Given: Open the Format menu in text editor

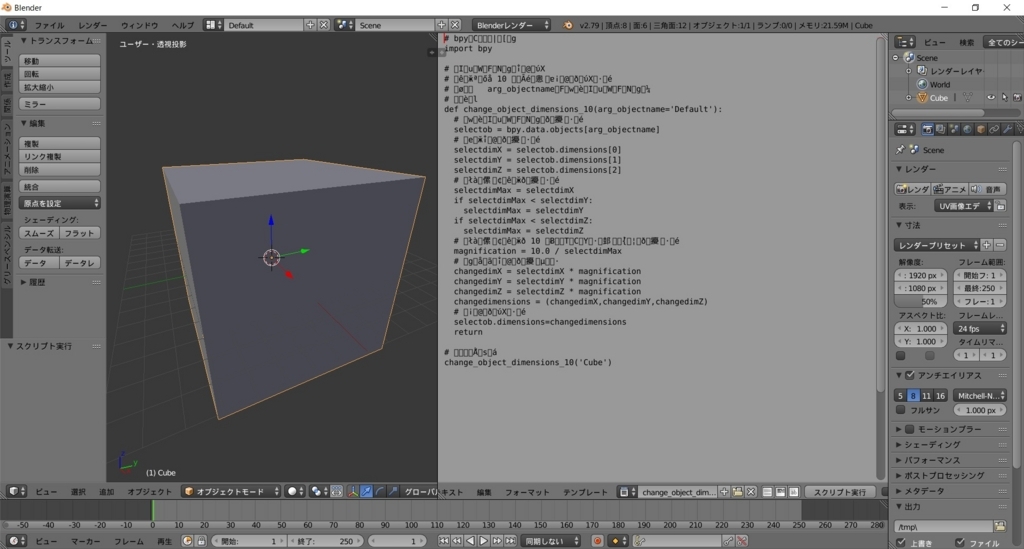Looking at the screenshot, I should coord(527,492).
